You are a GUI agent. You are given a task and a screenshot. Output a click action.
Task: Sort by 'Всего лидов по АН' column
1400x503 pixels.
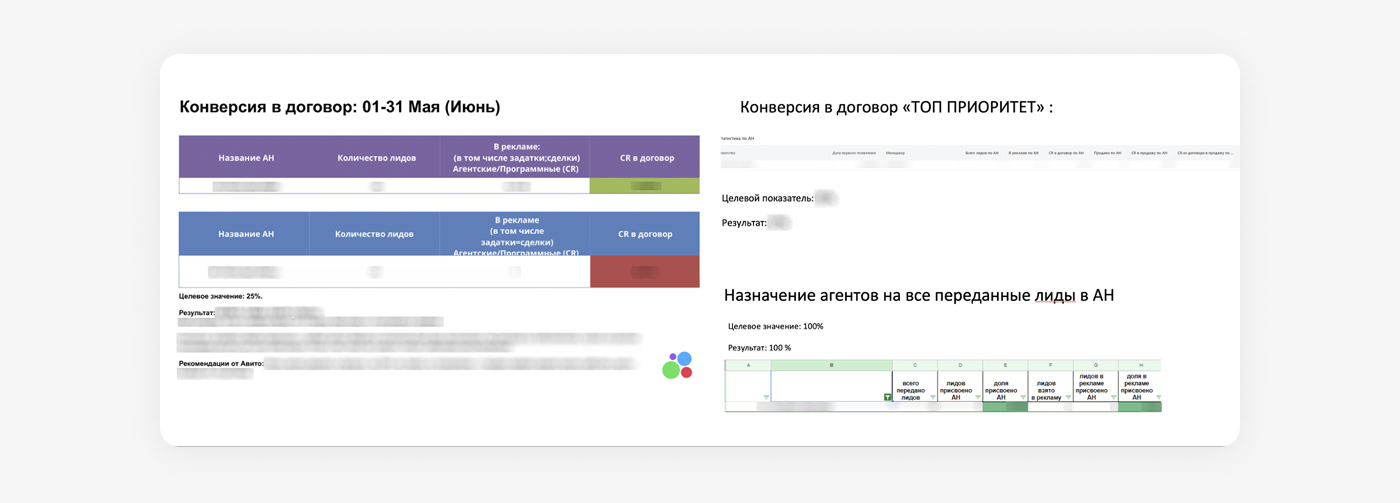point(981,153)
